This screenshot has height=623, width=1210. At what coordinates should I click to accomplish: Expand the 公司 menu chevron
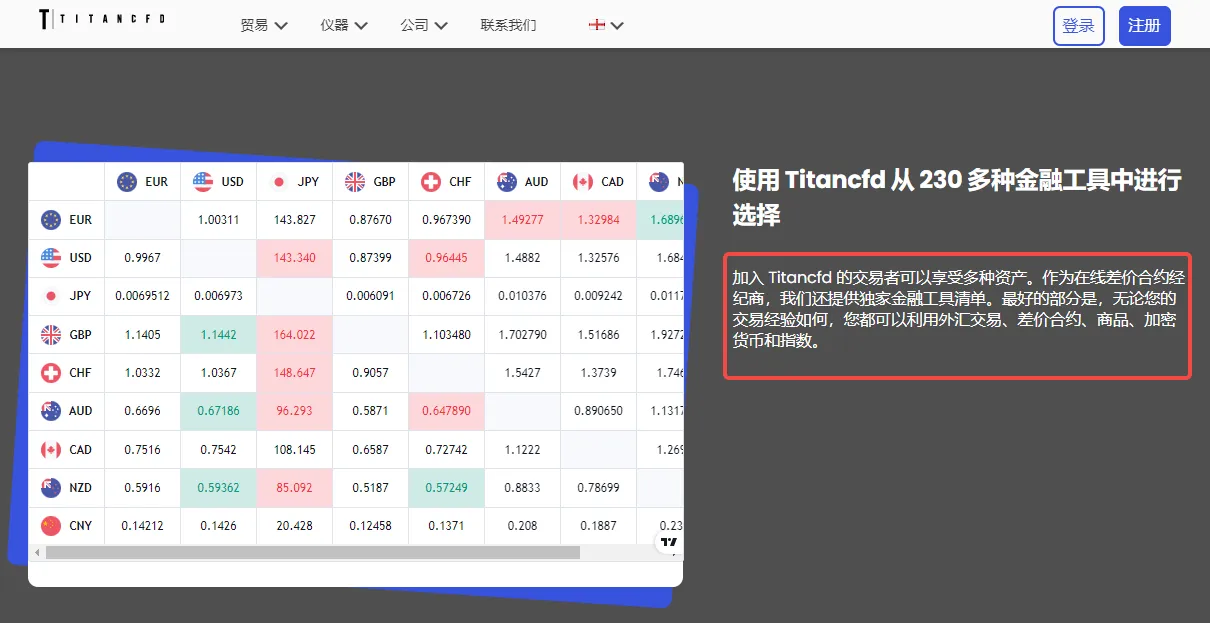point(441,26)
